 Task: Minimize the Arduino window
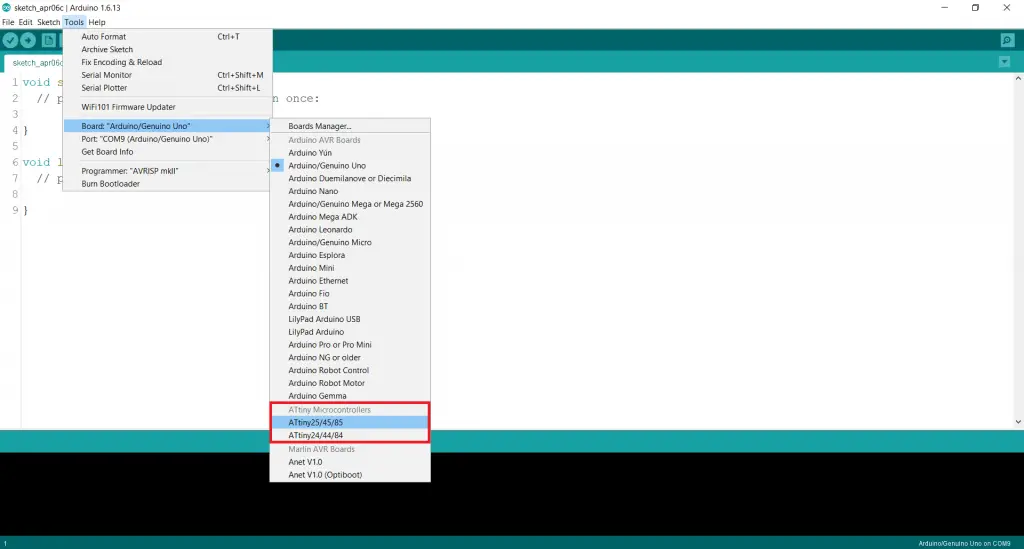[x=944, y=8]
